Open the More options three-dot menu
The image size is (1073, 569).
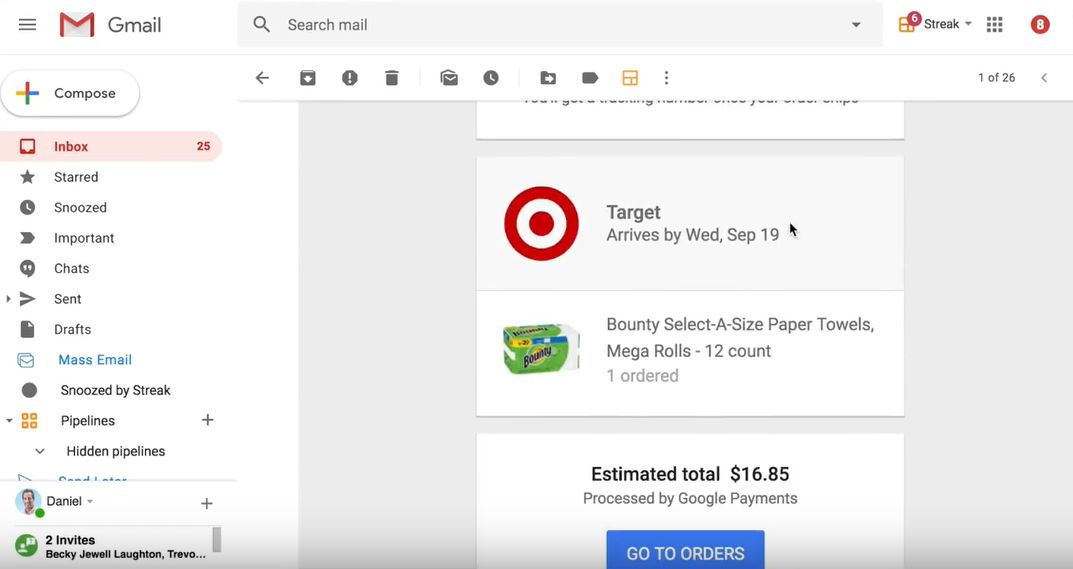tap(667, 77)
